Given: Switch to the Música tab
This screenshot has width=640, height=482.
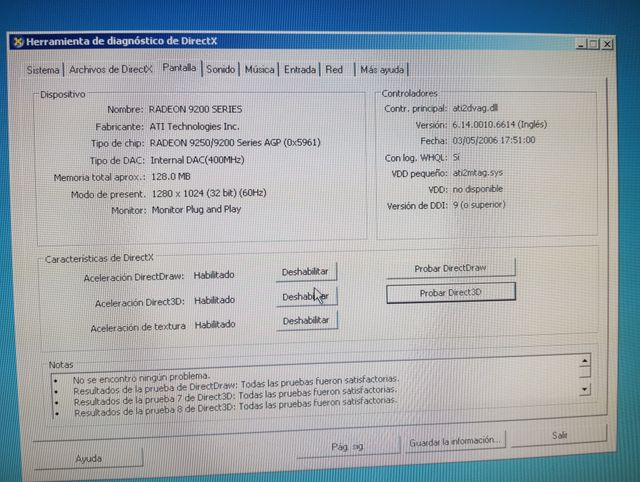Looking at the screenshot, I should point(259,70).
